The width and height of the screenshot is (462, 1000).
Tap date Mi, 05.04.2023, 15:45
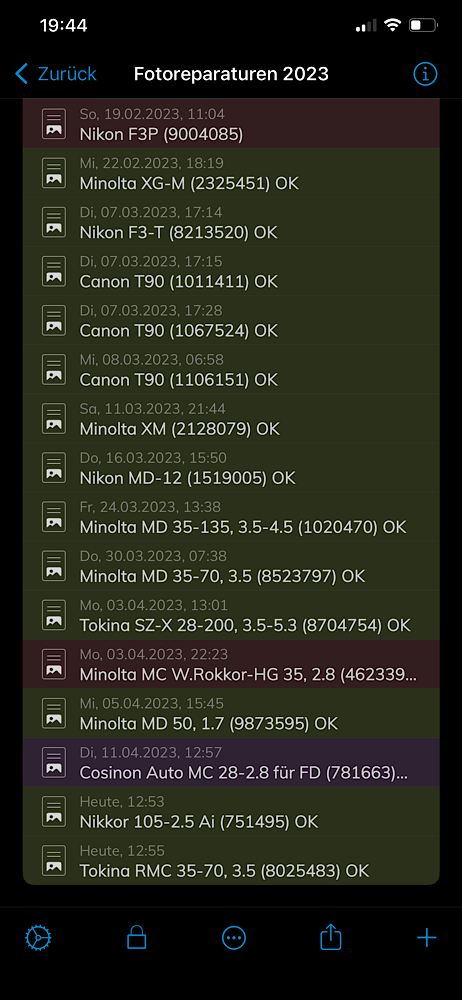(x=152, y=703)
